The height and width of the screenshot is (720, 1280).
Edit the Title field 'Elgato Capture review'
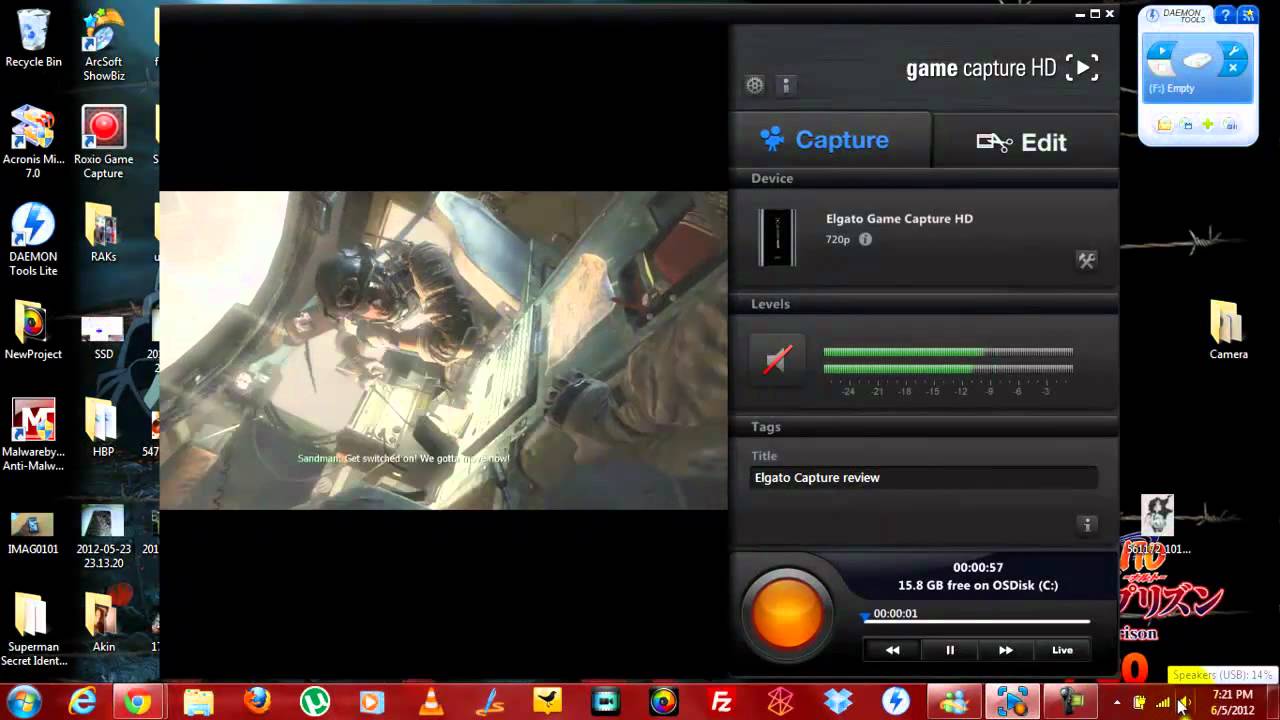(924, 478)
